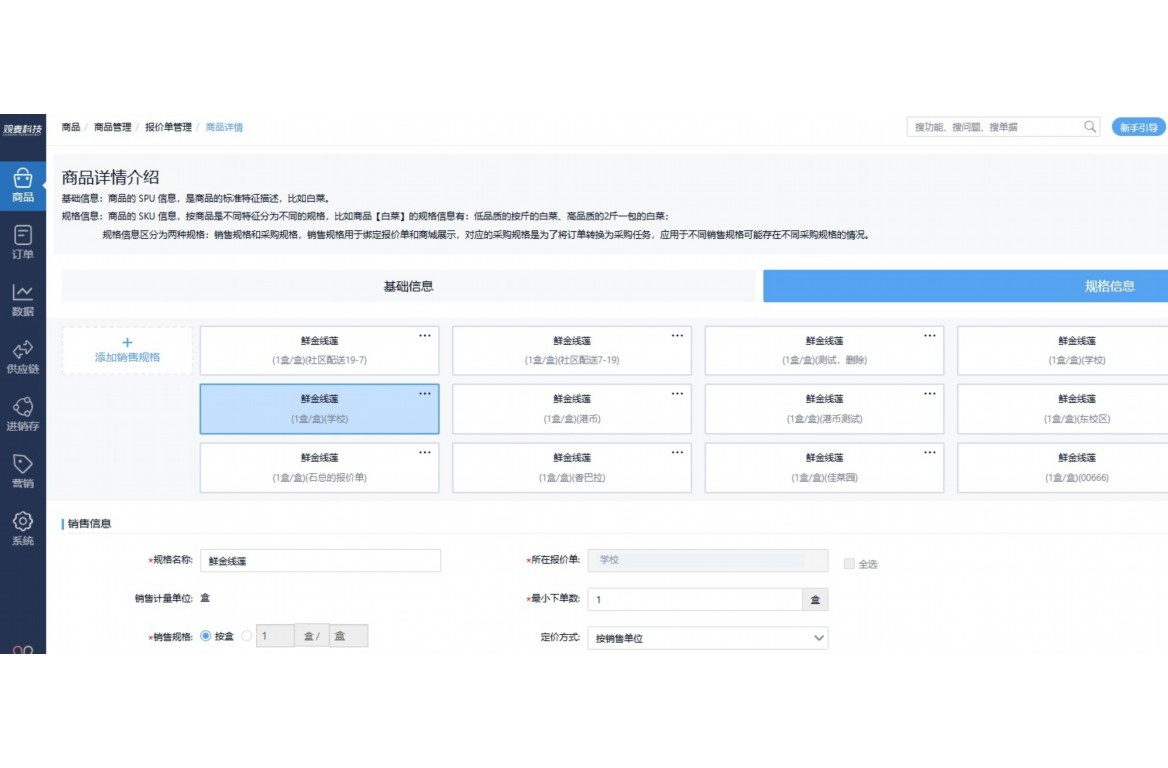
Task: Click the plus icon to add spec
Action: pos(127,343)
